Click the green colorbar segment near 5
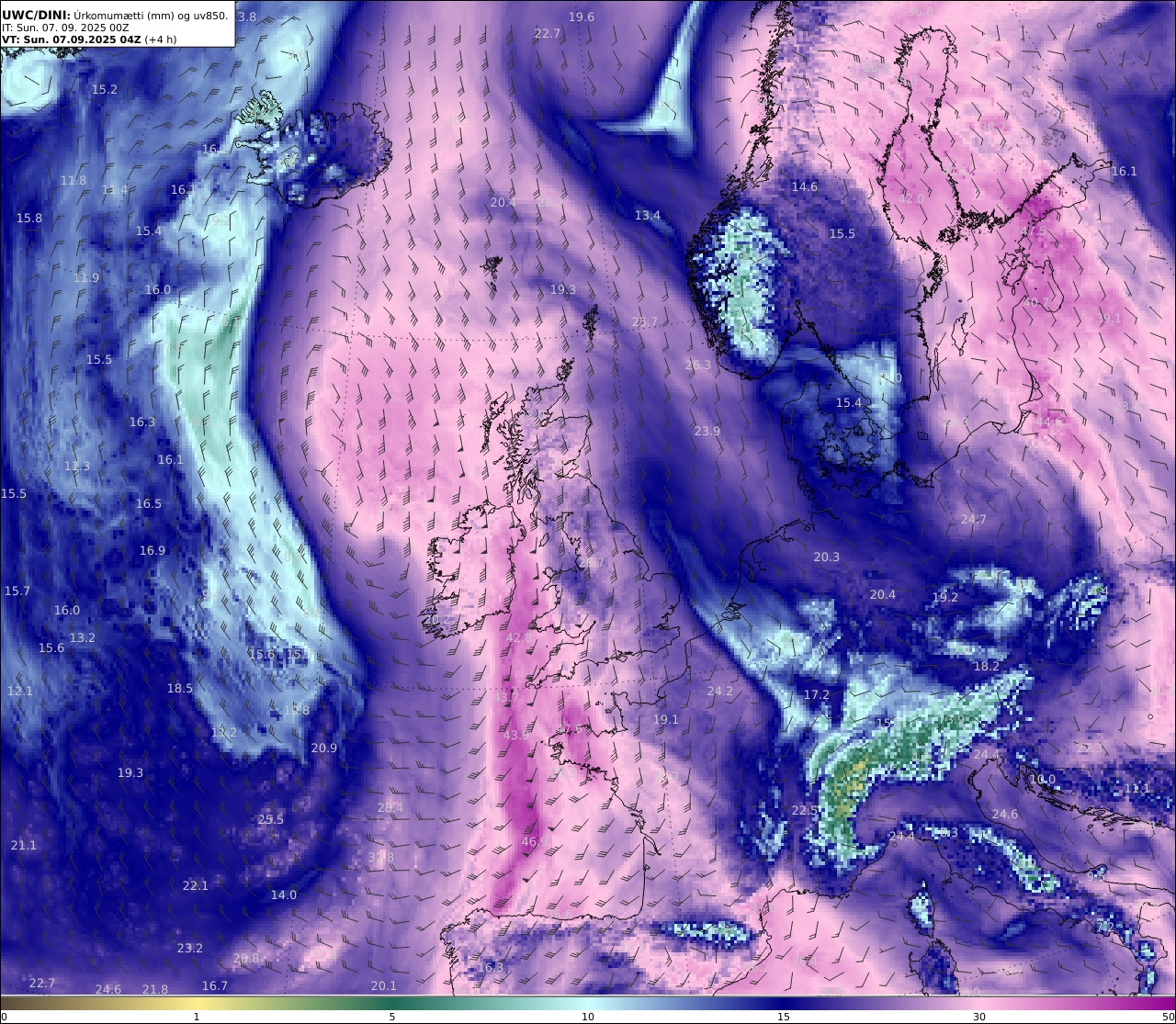 coord(392,1003)
